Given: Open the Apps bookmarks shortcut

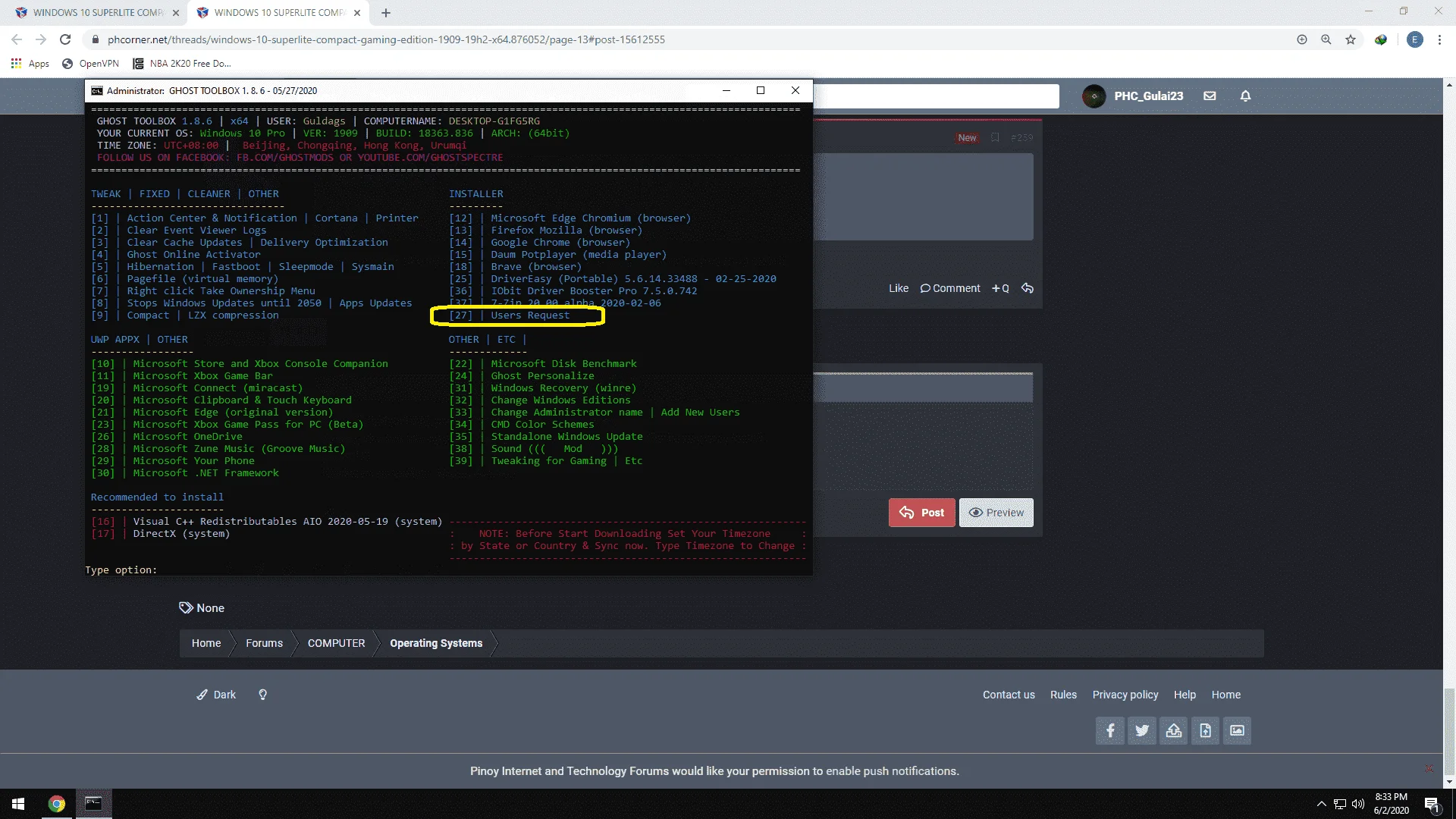Looking at the screenshot, I should tap(30, 64).
